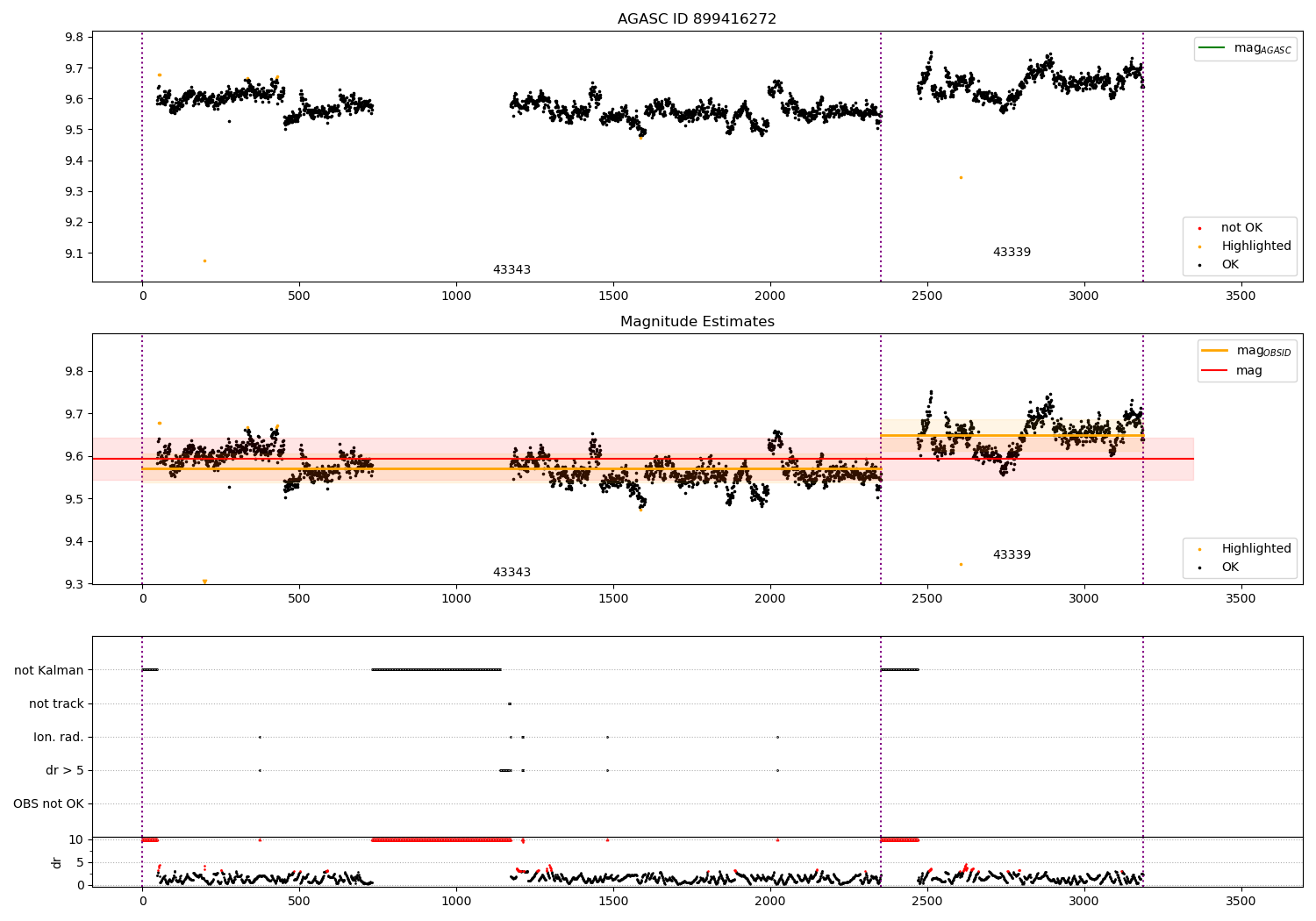Screen dimensions: 1316x921
Task: Click the 3500 tick on the bottom axis
Action: coord(1241,901)
